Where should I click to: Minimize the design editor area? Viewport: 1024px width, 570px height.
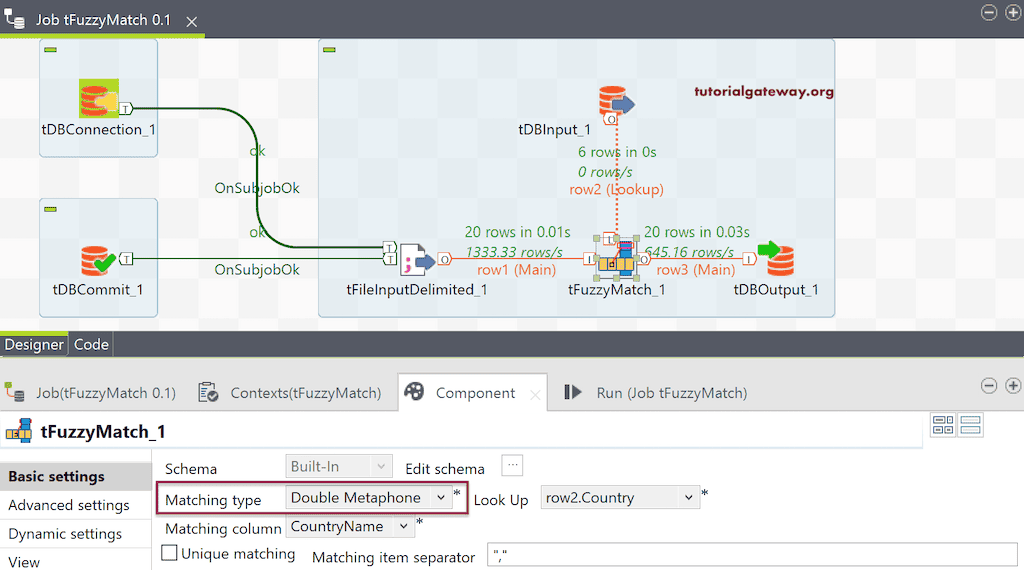click(x=989, y=12)
